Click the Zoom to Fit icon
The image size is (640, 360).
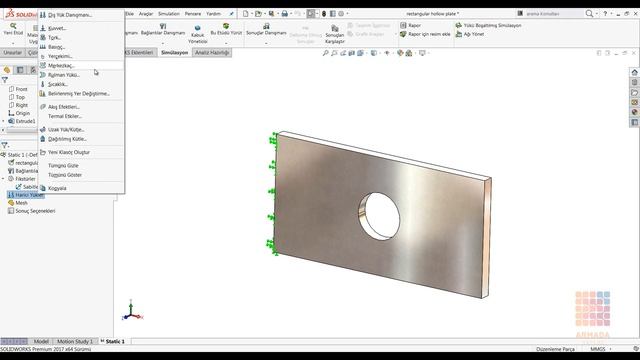click(325, 53)
